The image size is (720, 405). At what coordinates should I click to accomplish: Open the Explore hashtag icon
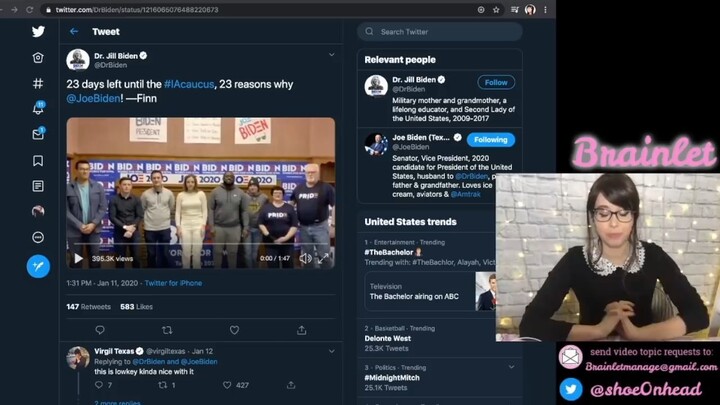[x=38, y=83]
